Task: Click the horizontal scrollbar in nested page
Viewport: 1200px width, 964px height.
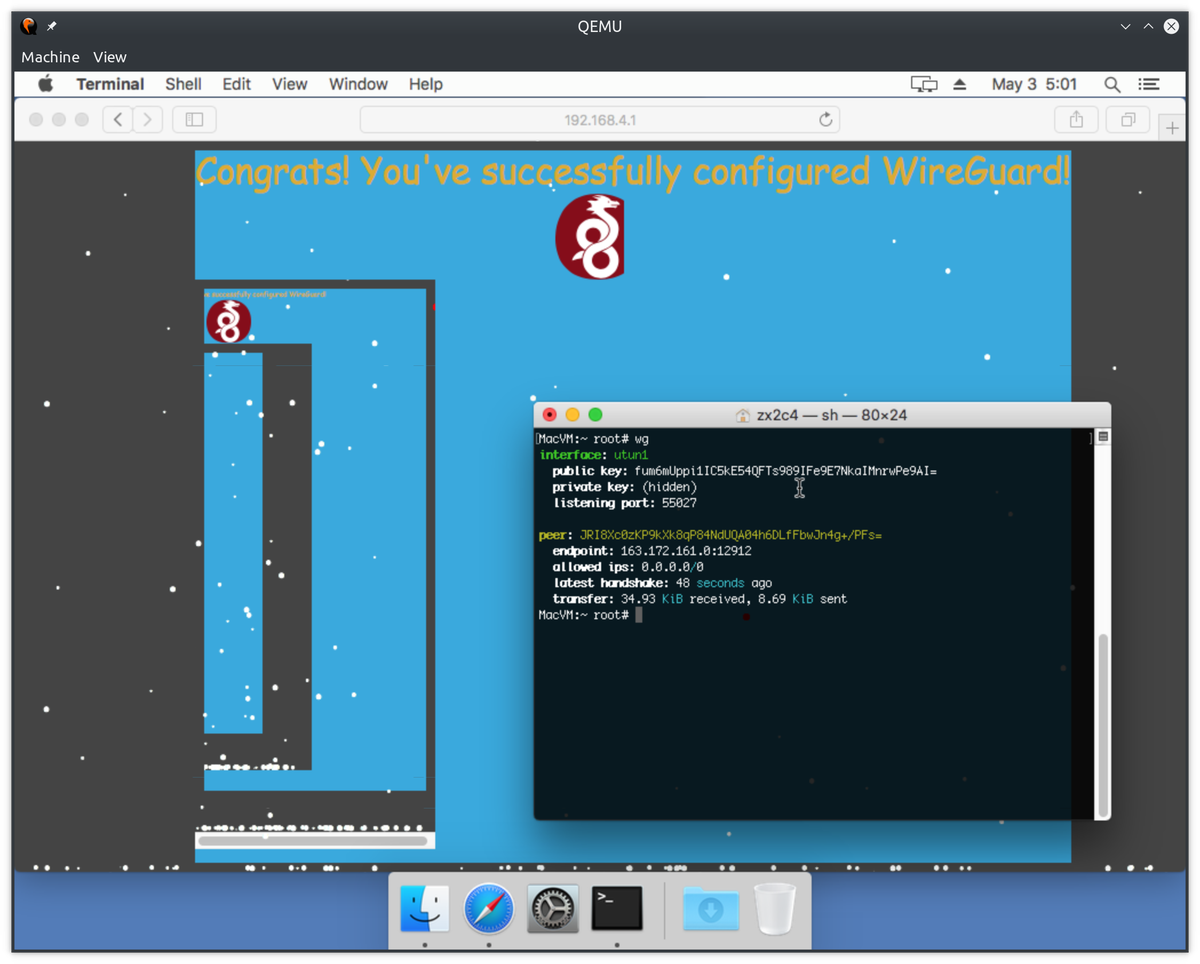Action: (314, 841)
